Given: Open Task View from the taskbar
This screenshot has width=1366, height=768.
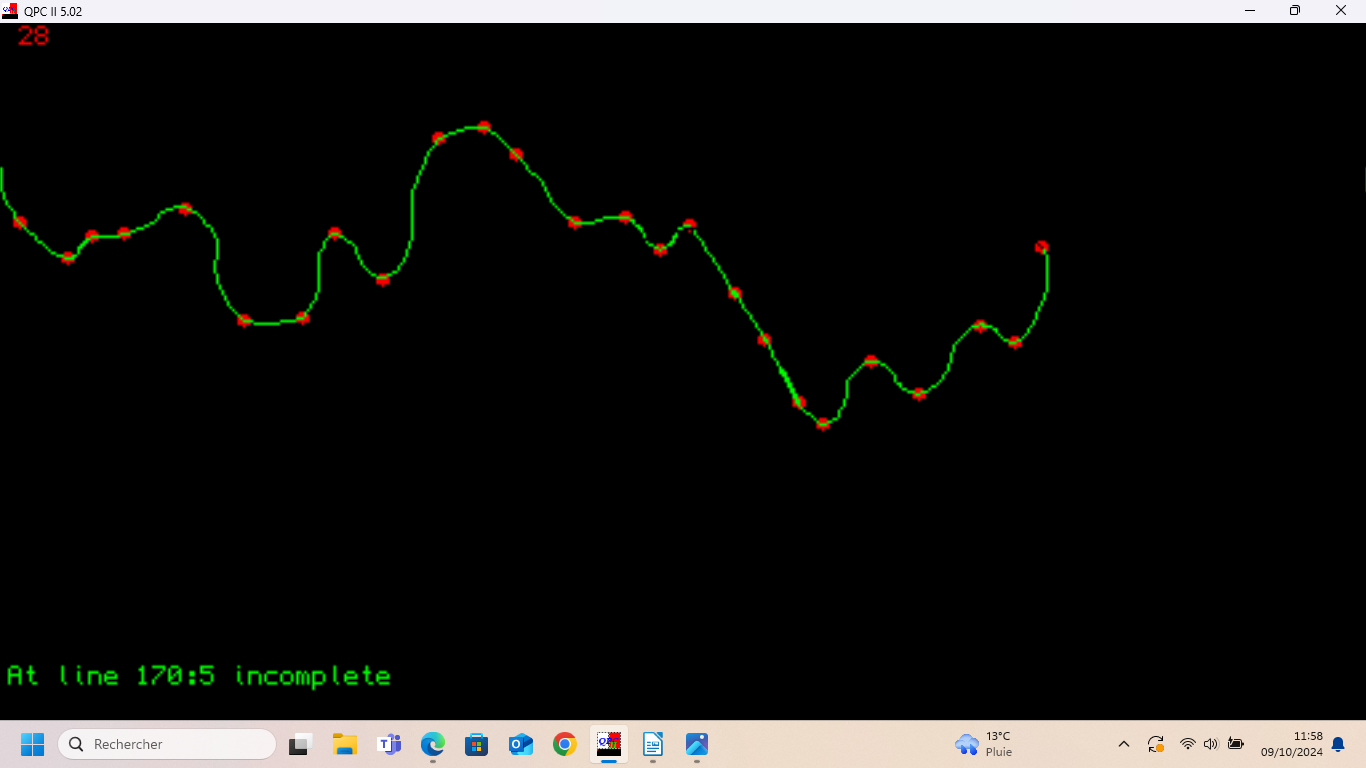Looking at the screenshot, I should click(300, 744).
